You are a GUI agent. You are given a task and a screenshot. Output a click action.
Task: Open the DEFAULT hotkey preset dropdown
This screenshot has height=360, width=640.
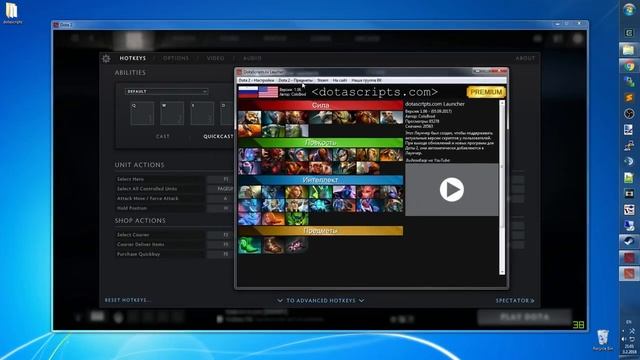tap(167, 91)
